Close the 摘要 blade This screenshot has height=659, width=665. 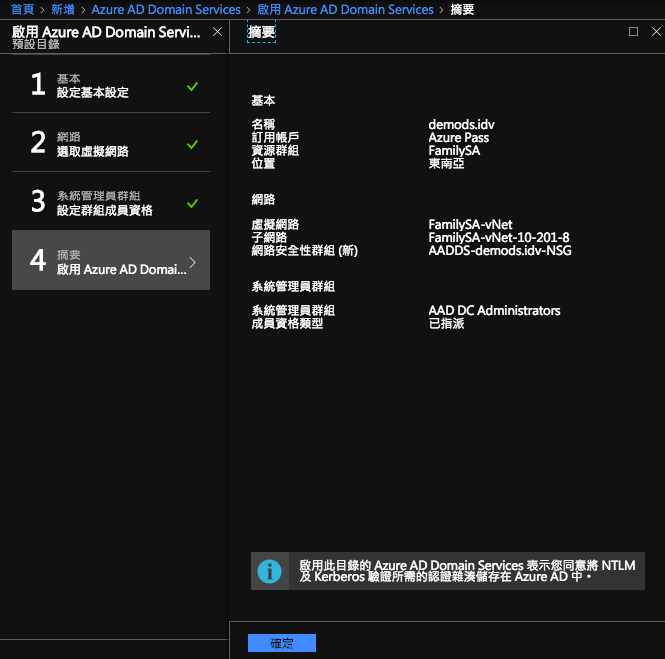tap(656, 31)
